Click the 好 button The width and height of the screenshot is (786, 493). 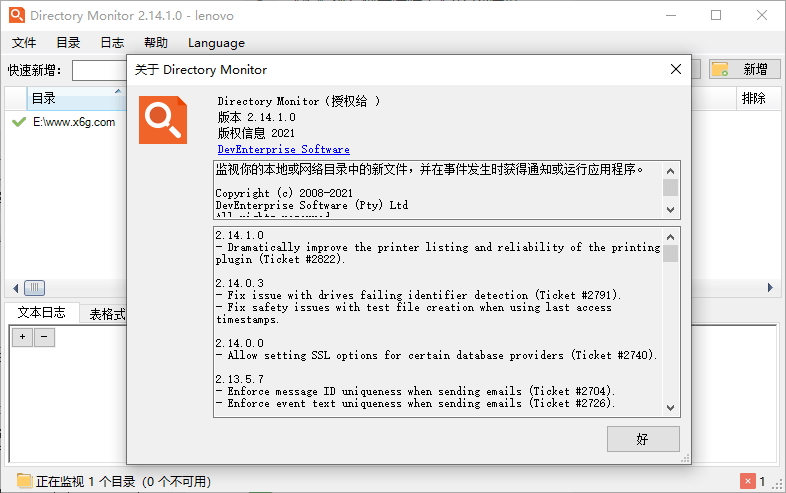pyautogui.click(x=643, y=439)
